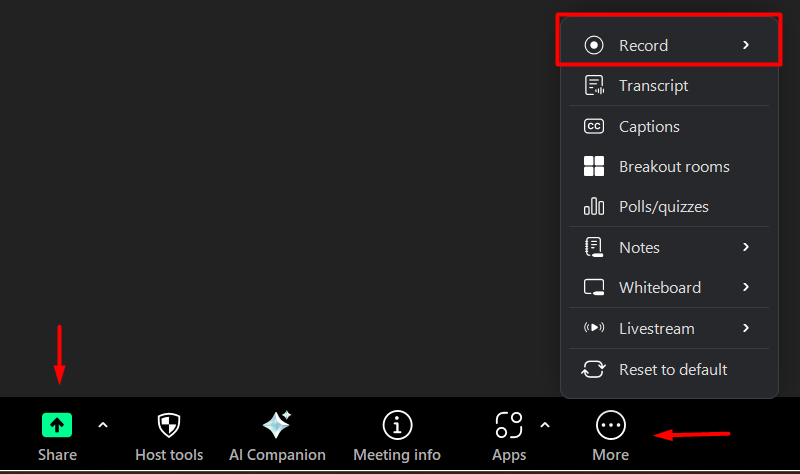Expand the Record submenu chevron
This screenshot has height=474, width=800.
coord(746,45)
